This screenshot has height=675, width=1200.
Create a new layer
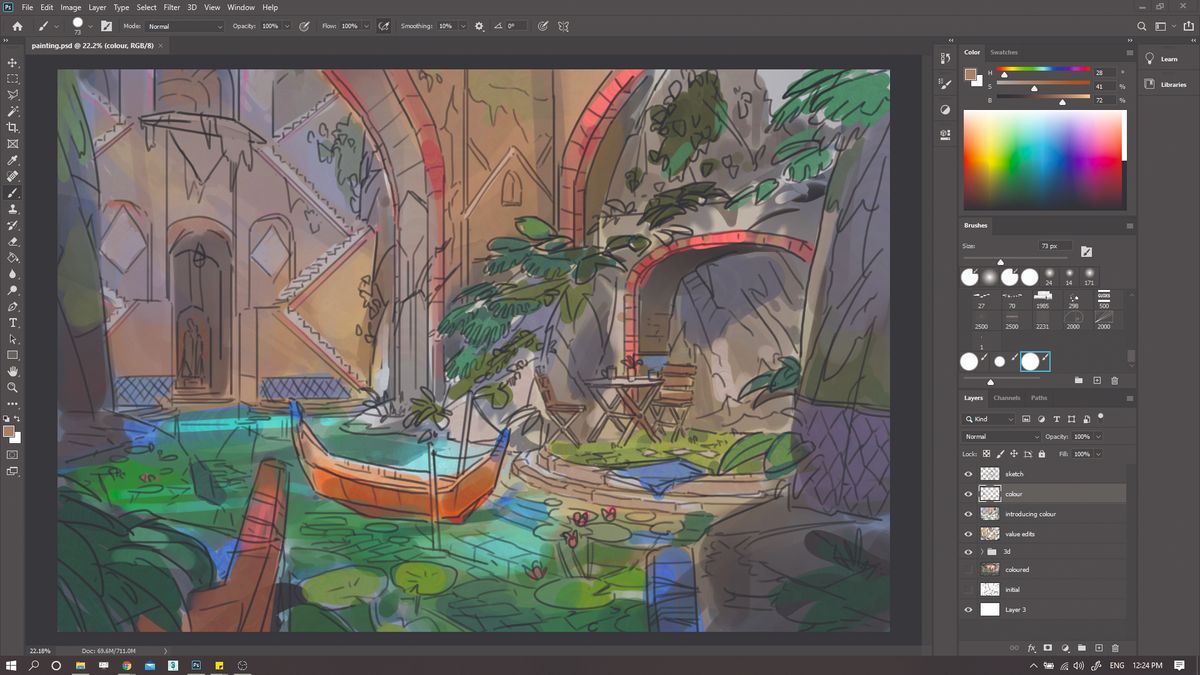point(1099,648)
